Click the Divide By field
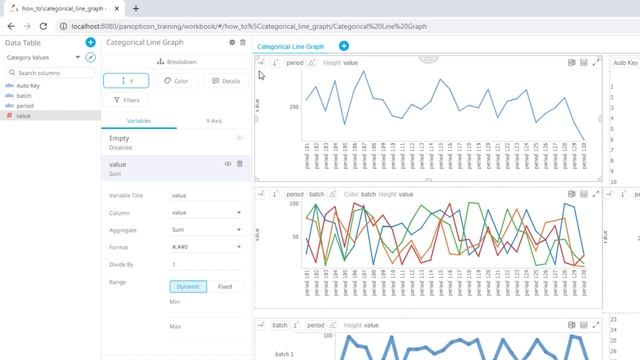640x360 pixels. coord(206,264)
